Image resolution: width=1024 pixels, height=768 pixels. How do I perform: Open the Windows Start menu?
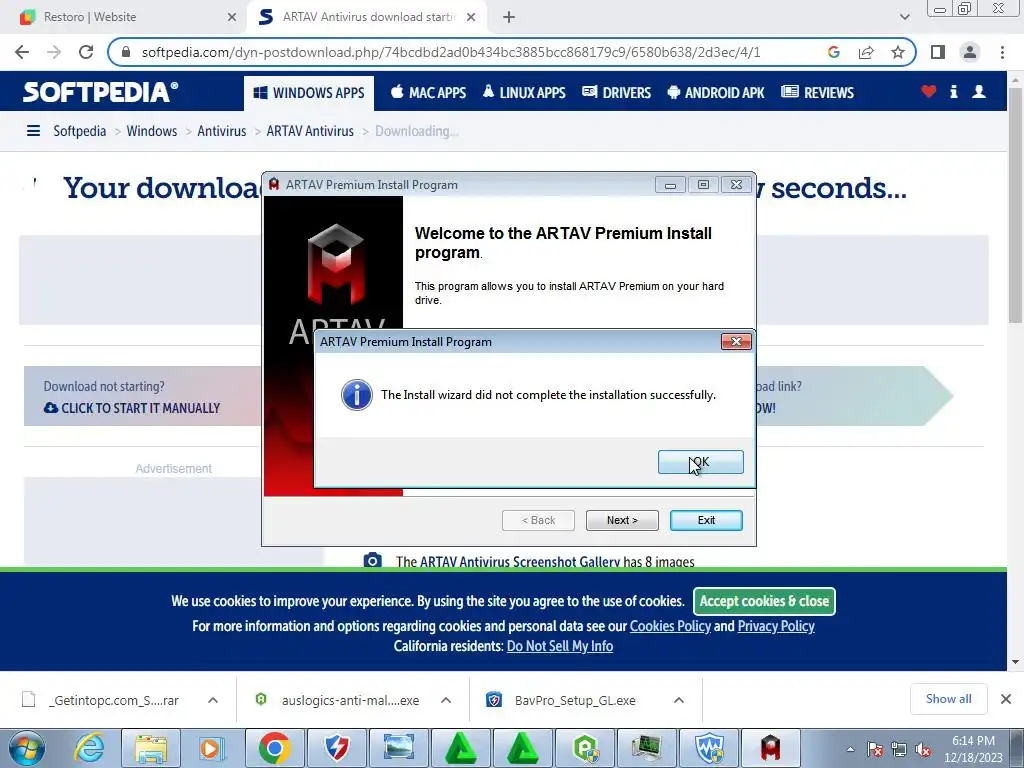(27, 748)
